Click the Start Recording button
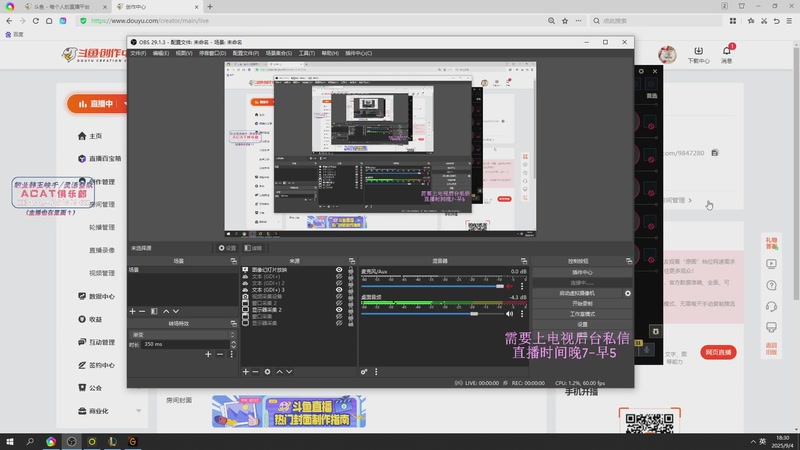This screenshot has width=800, height=450. click(x=582, y=304)
